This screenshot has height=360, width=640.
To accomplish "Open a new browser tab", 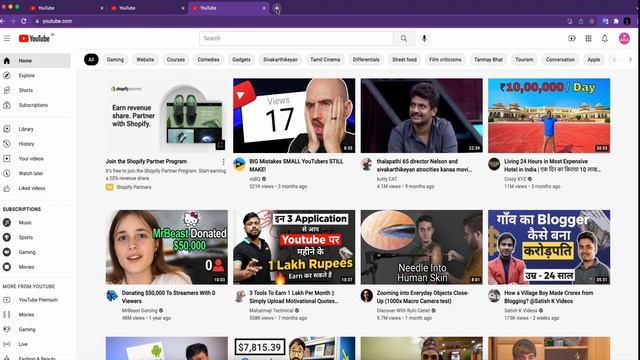I will click(x=277, y=8).
